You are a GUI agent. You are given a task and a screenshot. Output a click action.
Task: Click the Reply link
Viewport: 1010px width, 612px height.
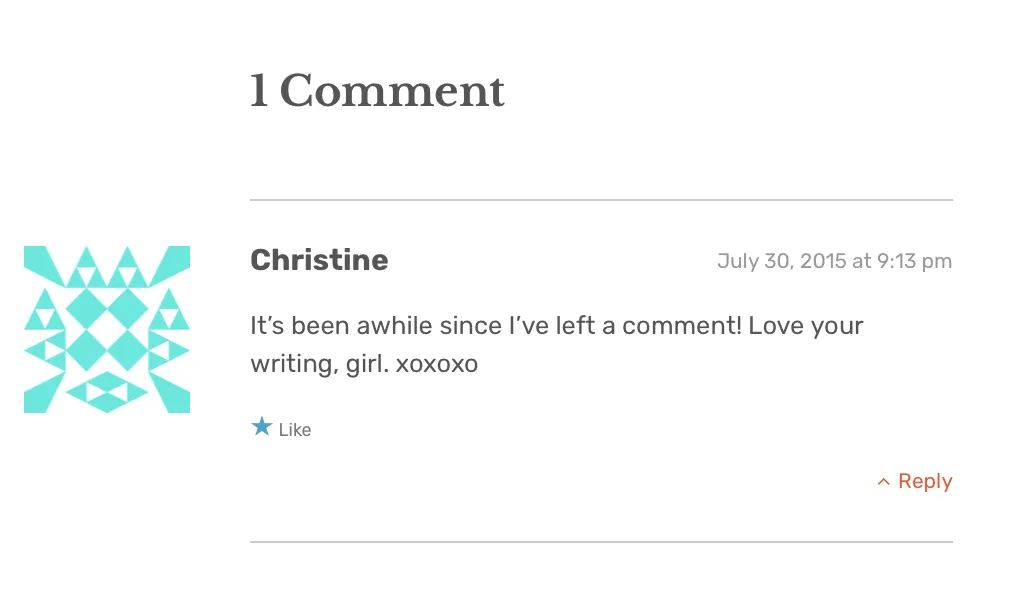tap(924, 481)
